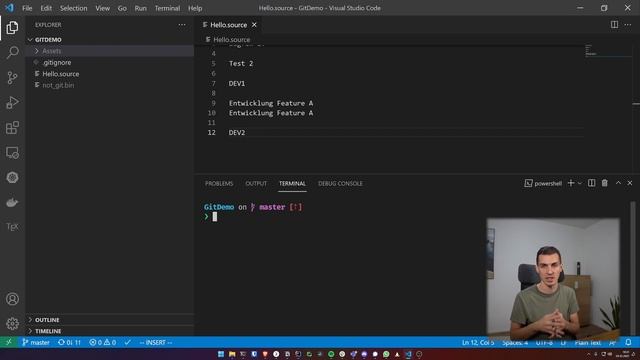Open Source Control view in activity bar
640x360 pixels.
pos(12,78)
